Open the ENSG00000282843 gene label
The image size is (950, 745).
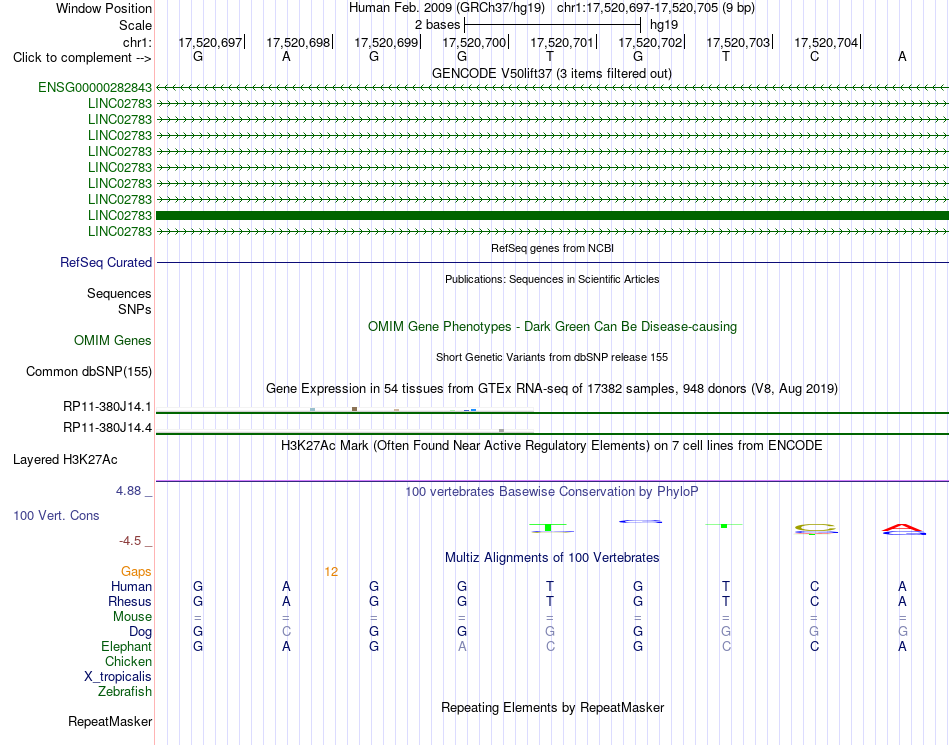(95, 88)
